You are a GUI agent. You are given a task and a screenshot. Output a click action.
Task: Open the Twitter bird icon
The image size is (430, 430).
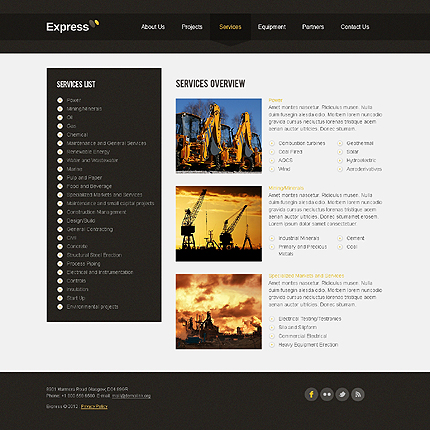342,394
